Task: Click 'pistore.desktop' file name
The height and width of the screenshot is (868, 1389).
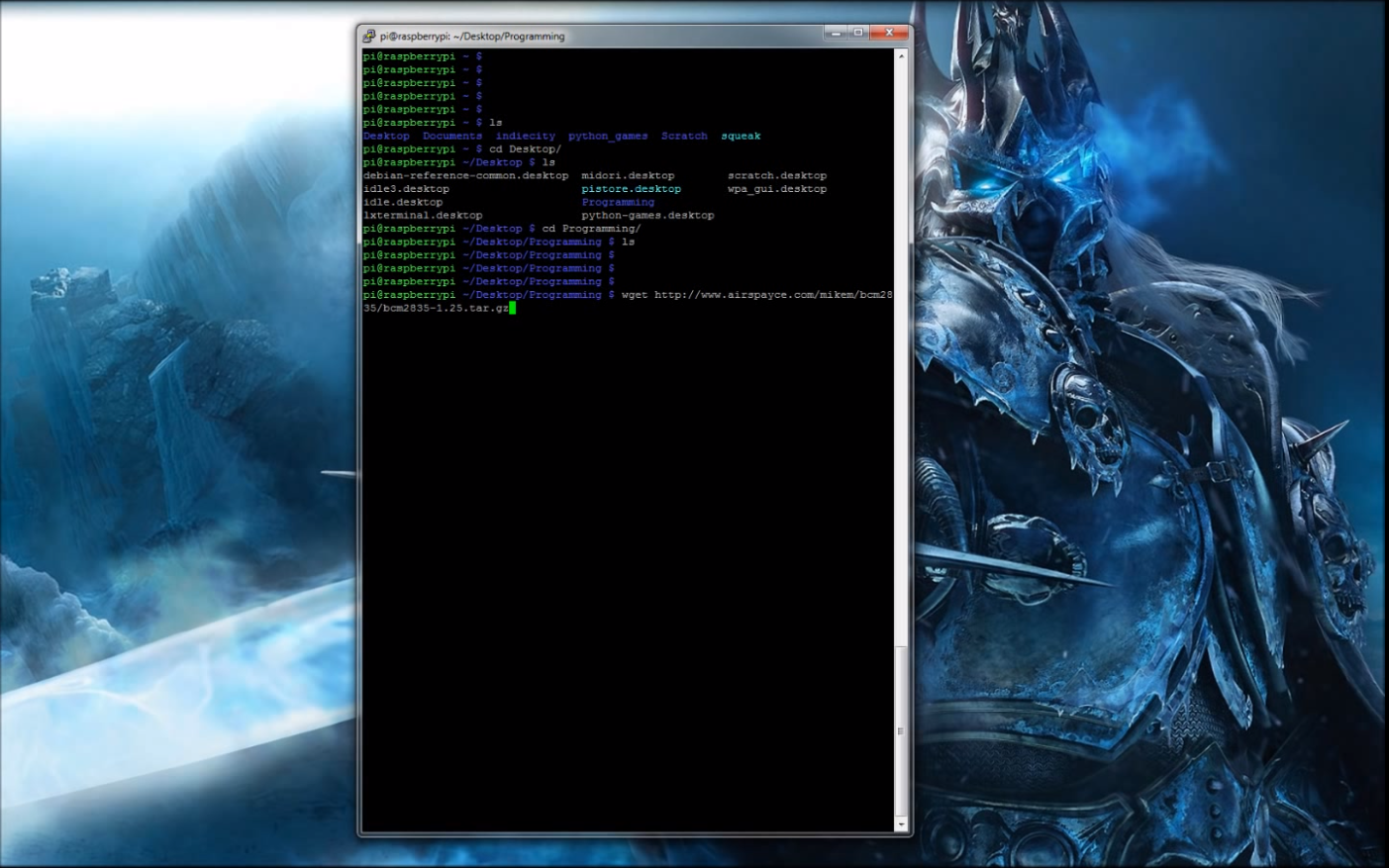Action: (632, 189)
